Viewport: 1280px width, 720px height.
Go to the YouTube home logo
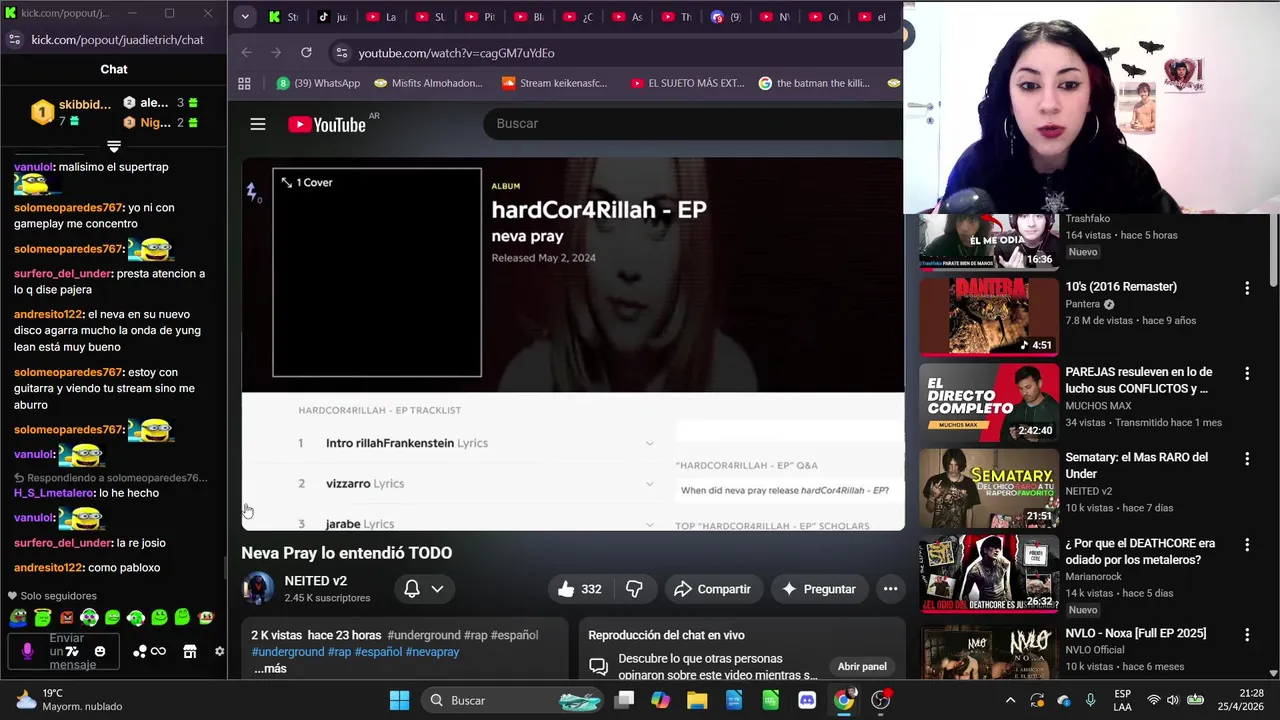pyautogui.click(x=327, y=124)
